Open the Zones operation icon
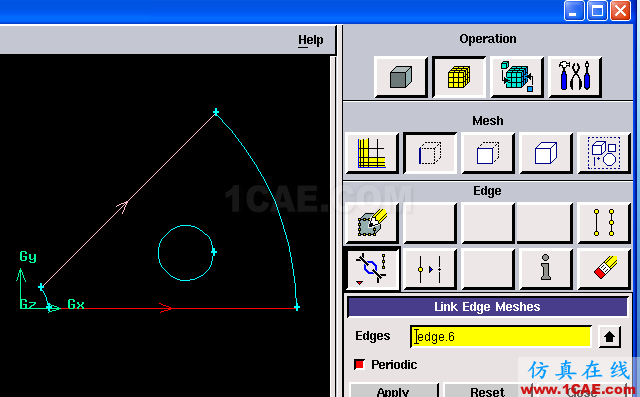 [x=517, y=77]
